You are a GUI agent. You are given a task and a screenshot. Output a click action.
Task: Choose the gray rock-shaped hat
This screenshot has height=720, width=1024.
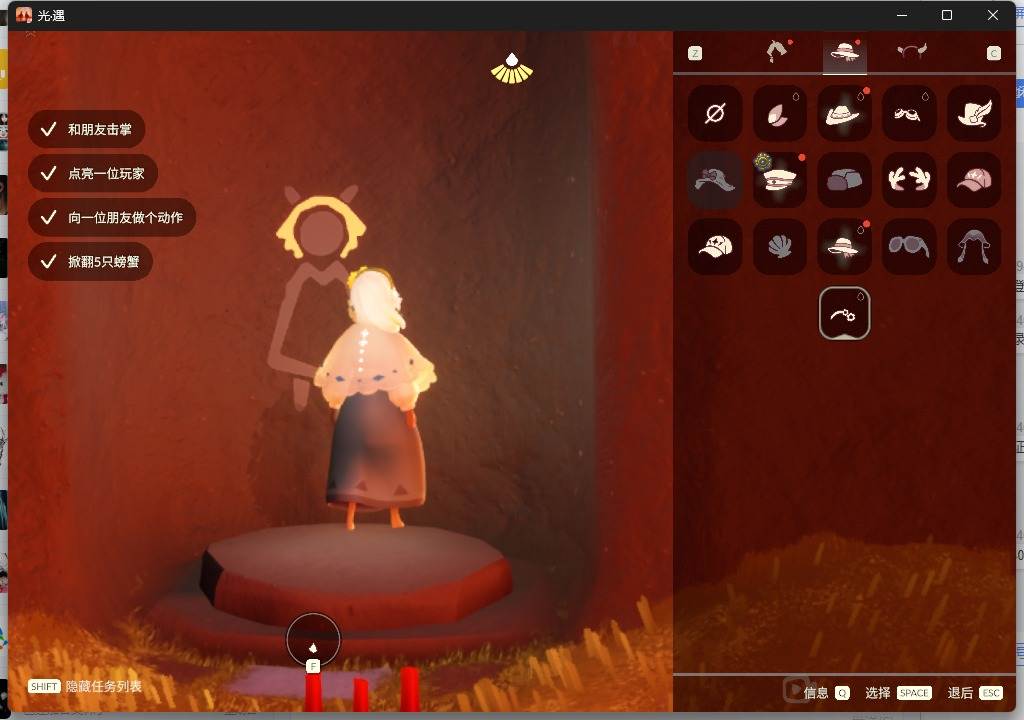pos(844,180)
